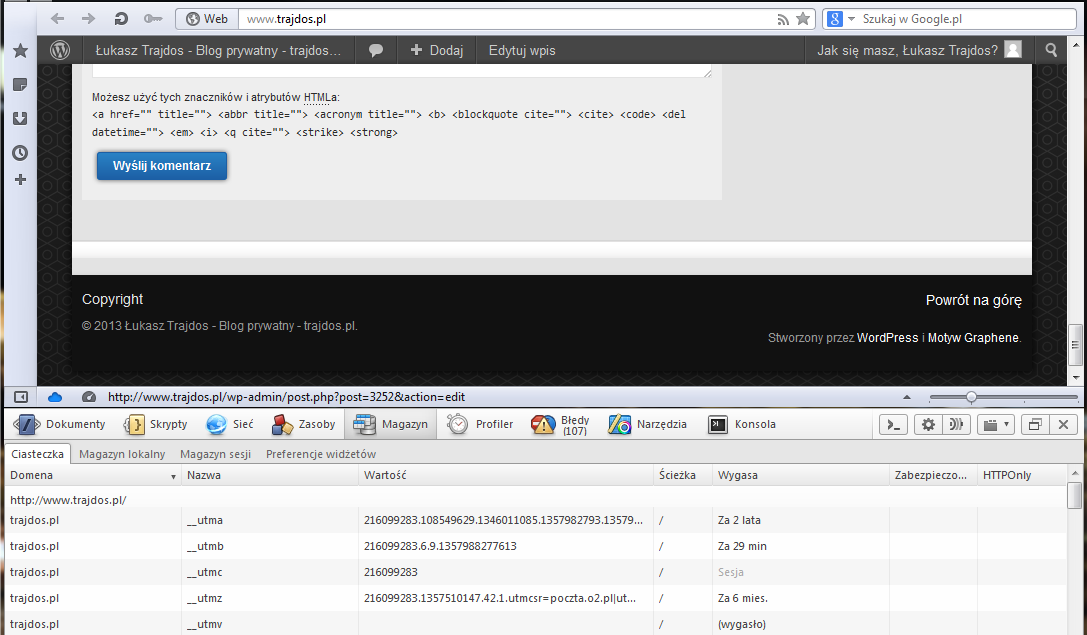Open the comments bubble in admin bar
Viewport: 1087px width, 635px height.
point(376,50)
